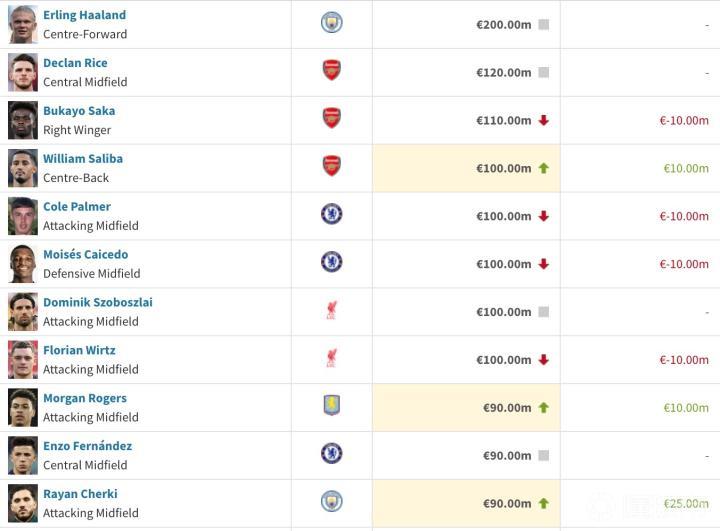The width and height of the screenshot is (720, 531).
Task: Open Erling Haaland's player profile link
Action: (x=84, y=15)
